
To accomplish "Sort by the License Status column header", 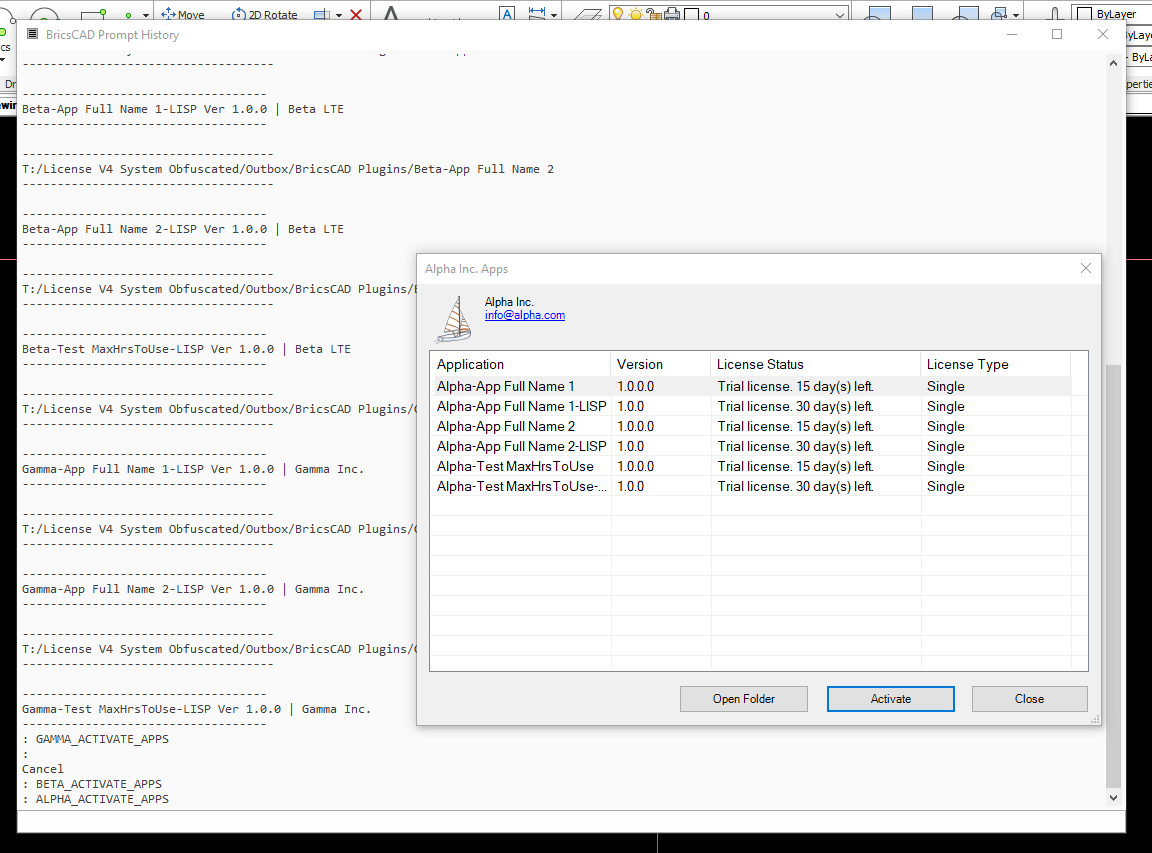I will click(816, 364).
